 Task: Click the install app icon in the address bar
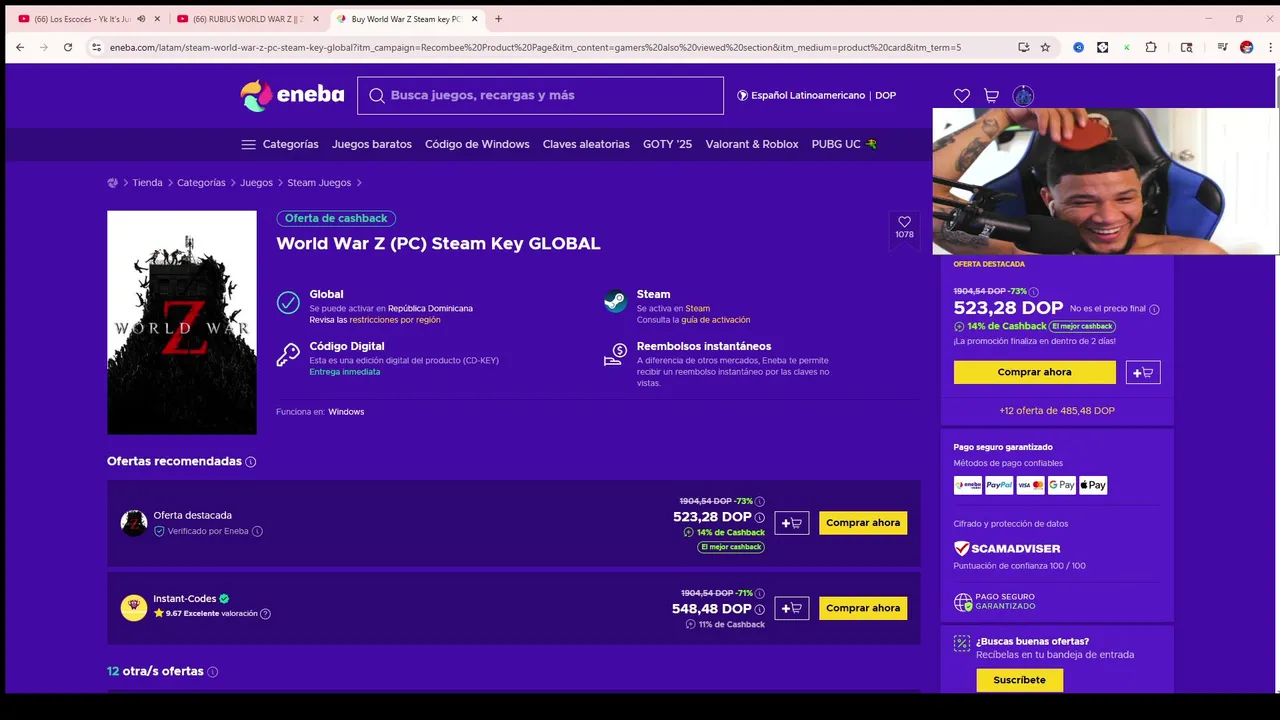(x=1023, y=47)
